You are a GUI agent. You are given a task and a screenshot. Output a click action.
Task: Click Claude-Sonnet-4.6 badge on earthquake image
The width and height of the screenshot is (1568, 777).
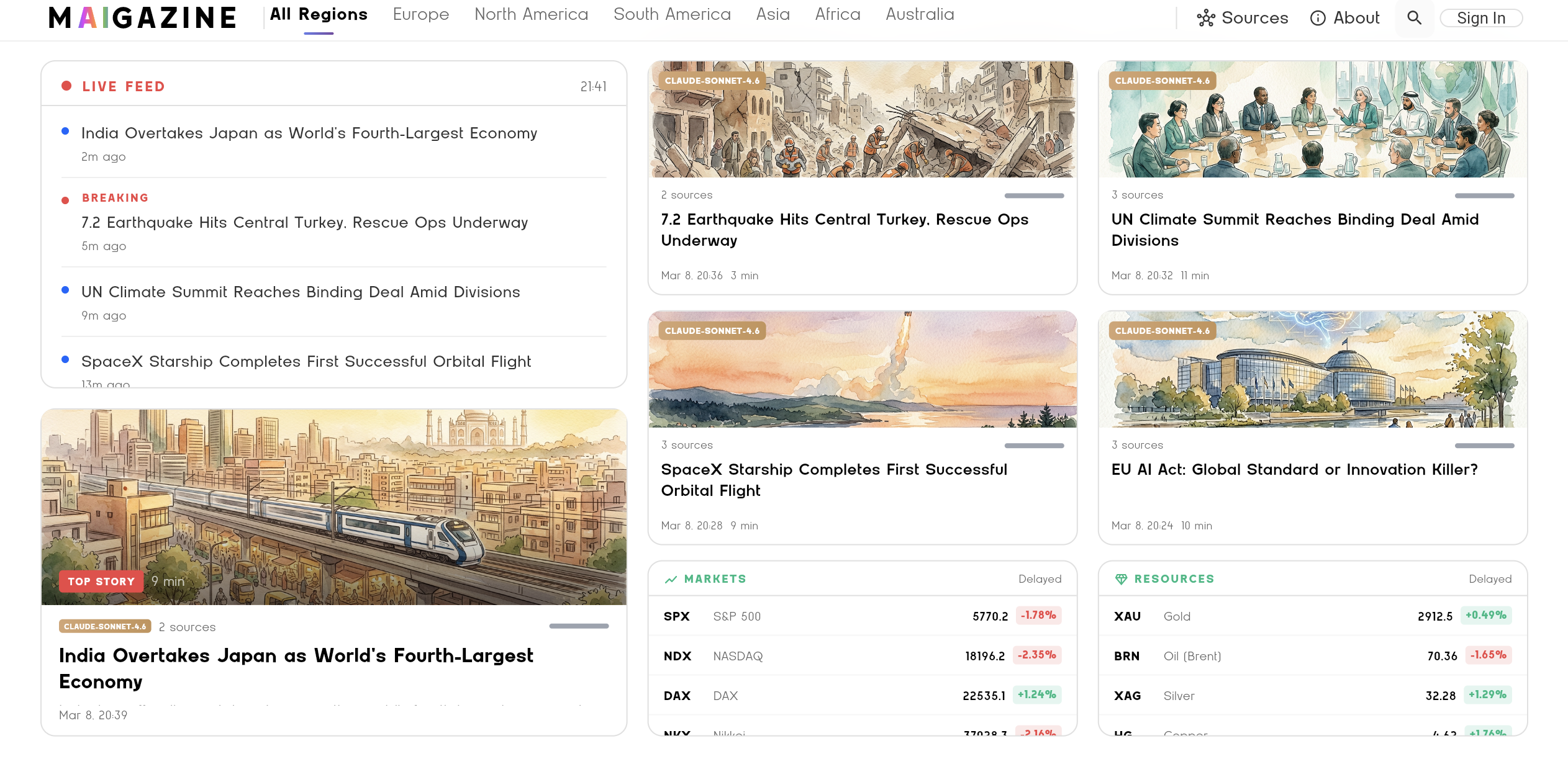click(712, 81)
